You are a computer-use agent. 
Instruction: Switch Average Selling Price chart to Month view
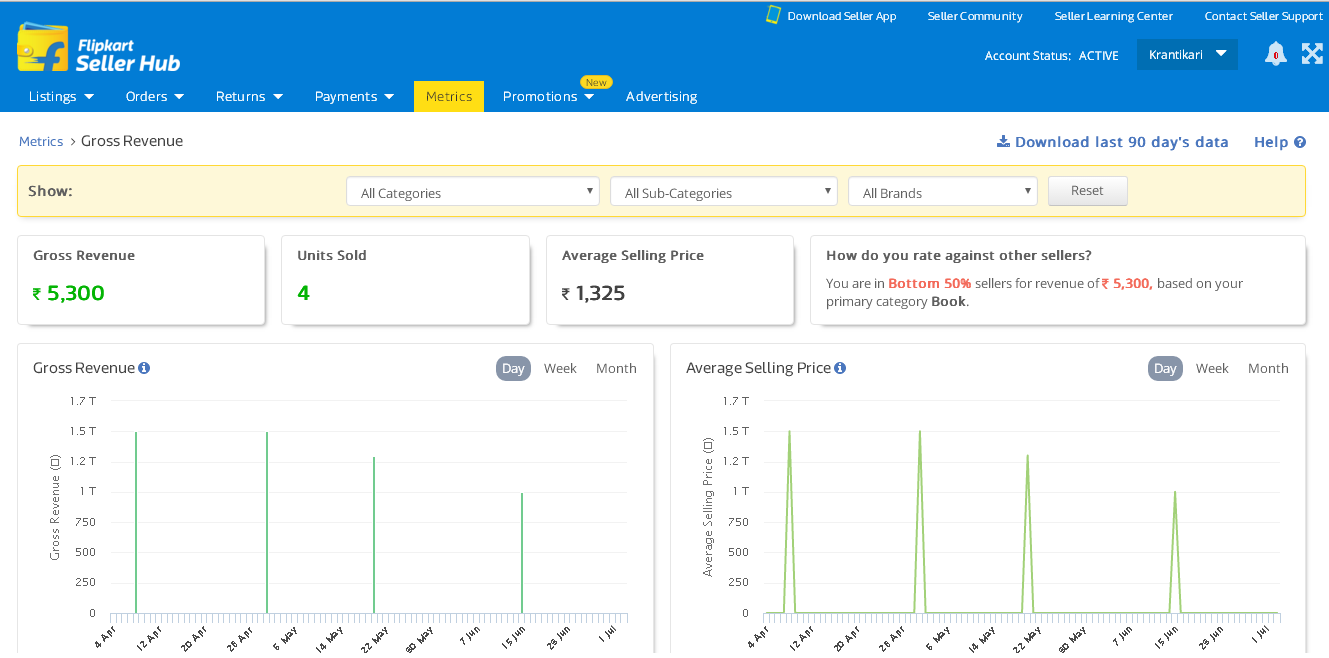coord(1268,368)
